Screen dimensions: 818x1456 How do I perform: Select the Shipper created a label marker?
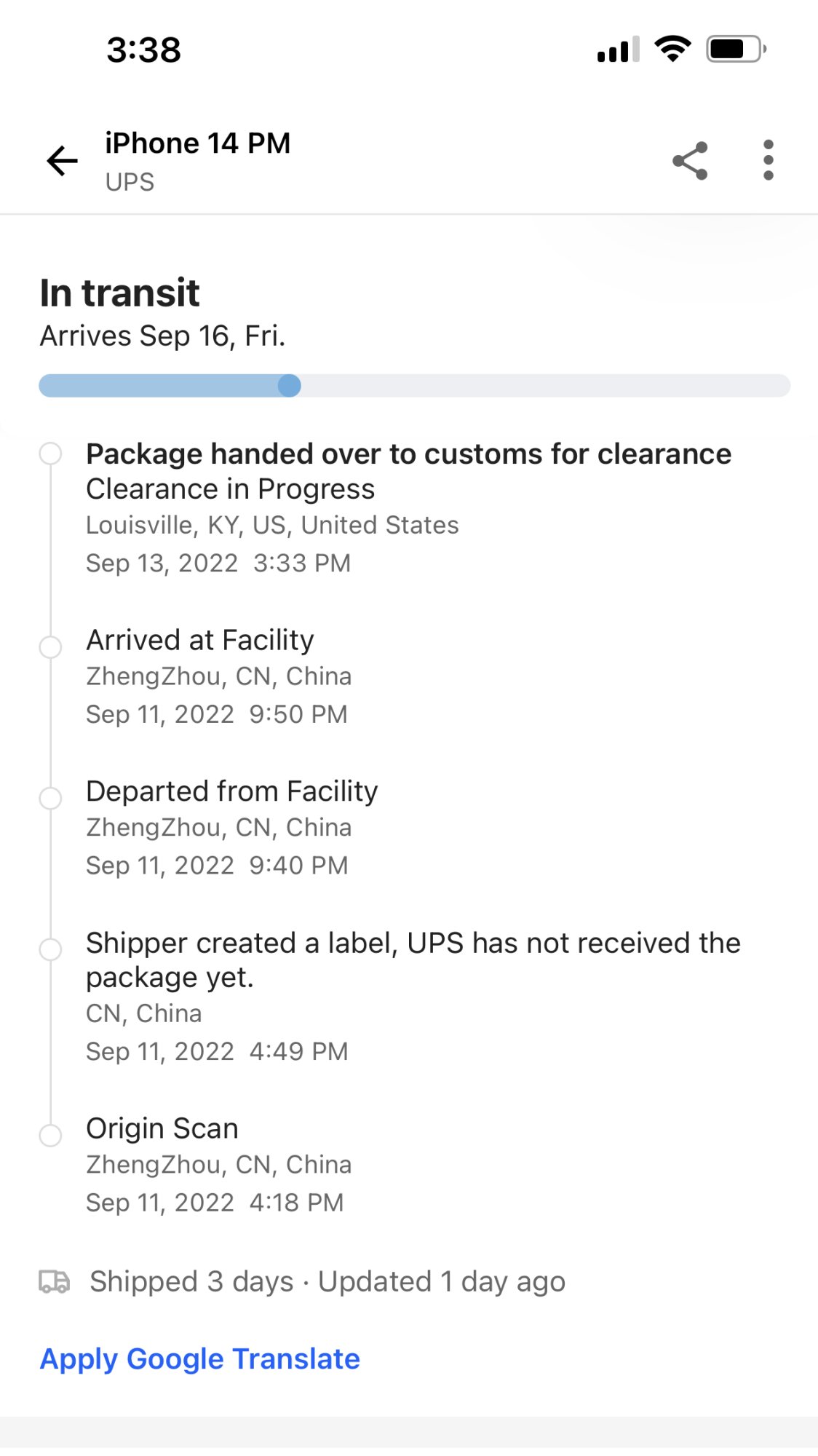pos(50,949)
